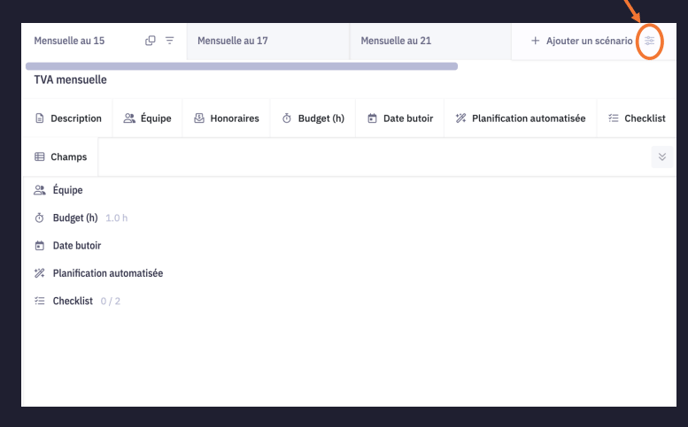
Task: Switch to the Checklist tab in the toolbar
Action: [637, 118]
